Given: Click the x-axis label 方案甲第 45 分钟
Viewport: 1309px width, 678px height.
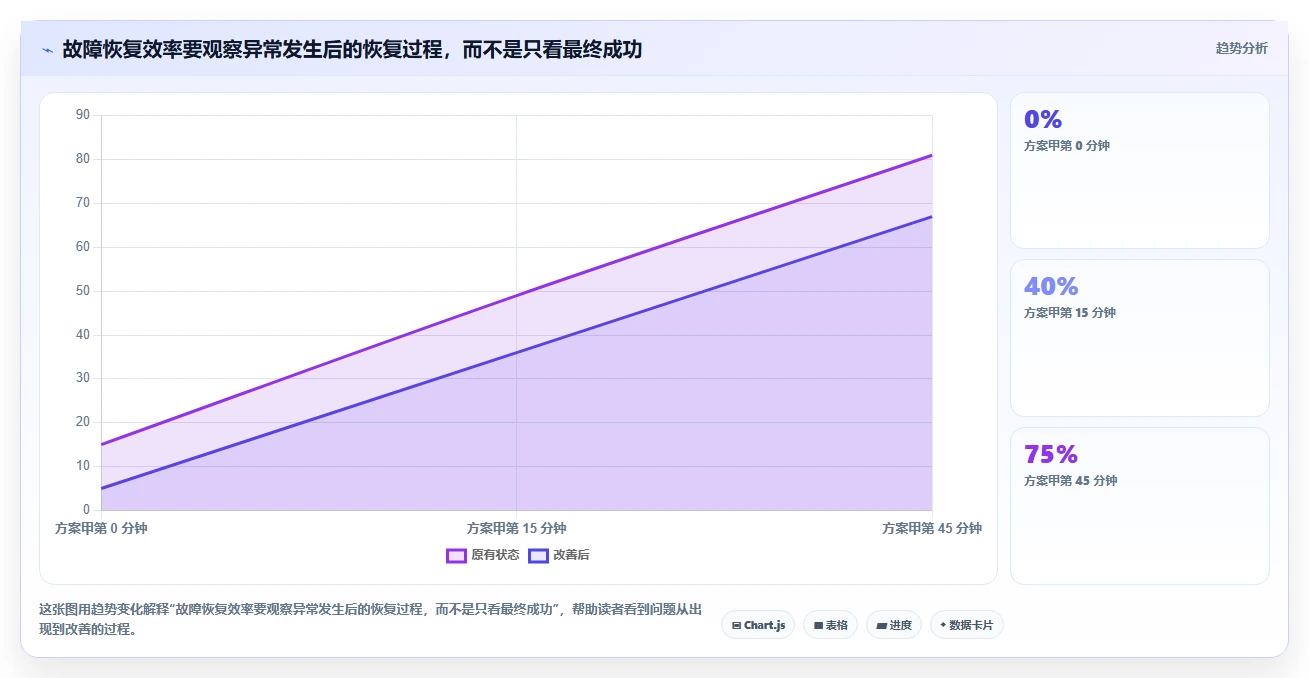Looking at the screenshot, I should tap(932, 528).
